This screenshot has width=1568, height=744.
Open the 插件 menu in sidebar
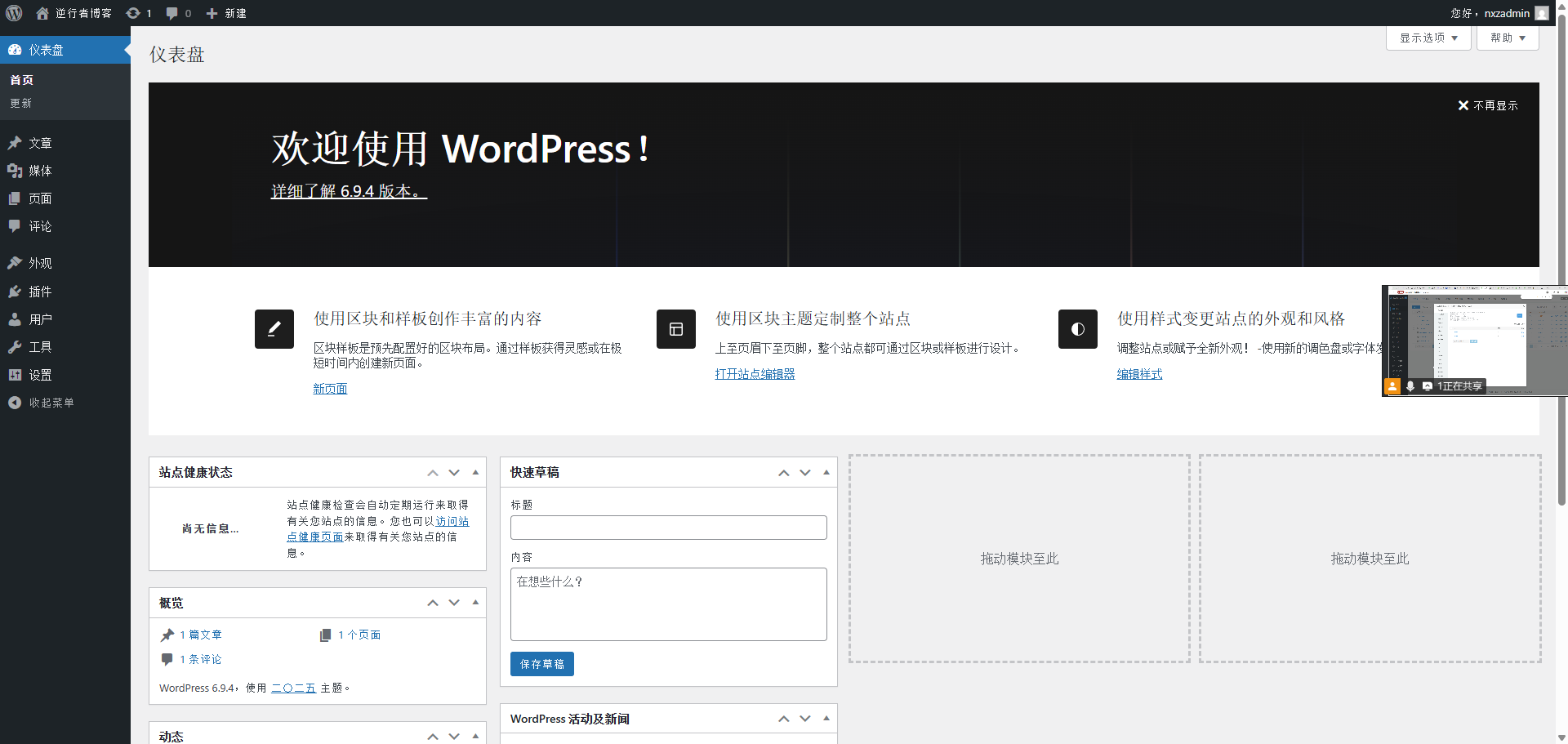point(40,292)
